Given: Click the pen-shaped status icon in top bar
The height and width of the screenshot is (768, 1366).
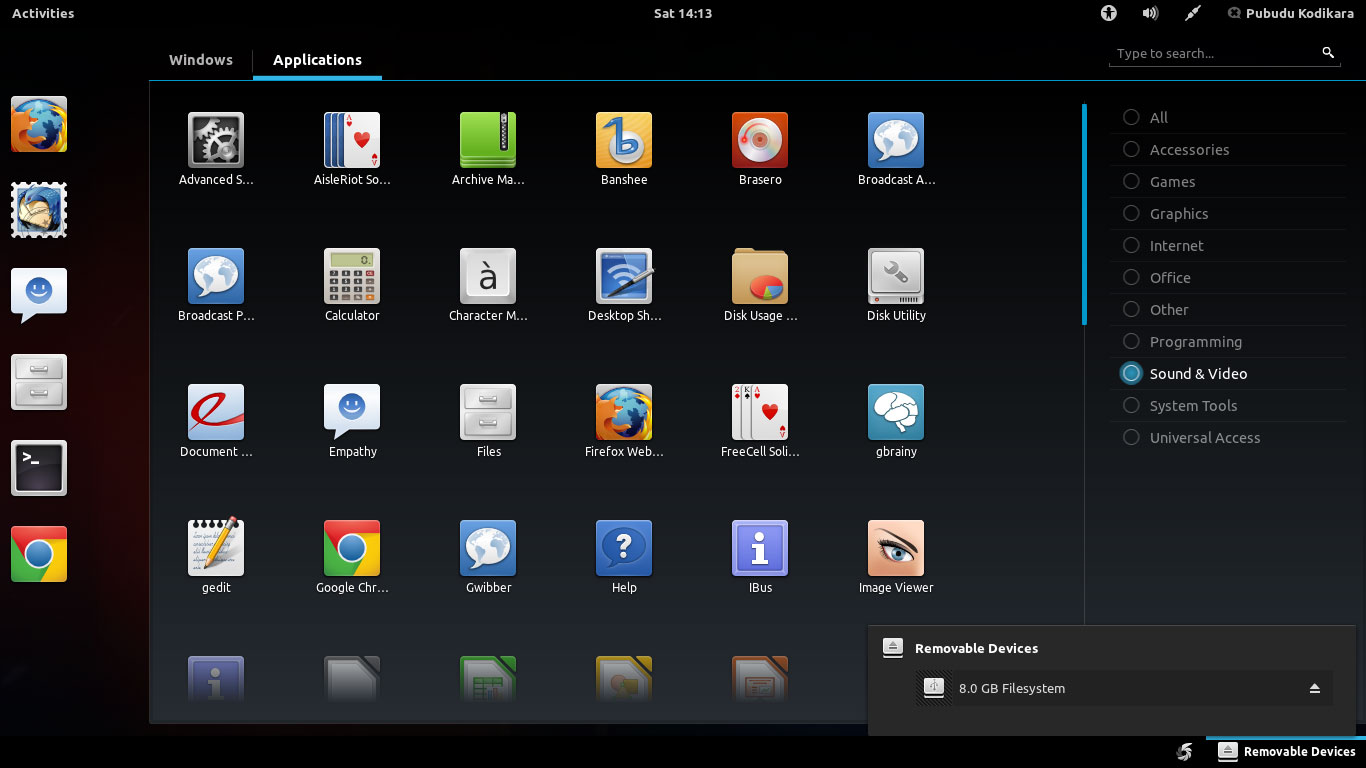Looking at the screenshot, I should click(x=1192, y=13).
